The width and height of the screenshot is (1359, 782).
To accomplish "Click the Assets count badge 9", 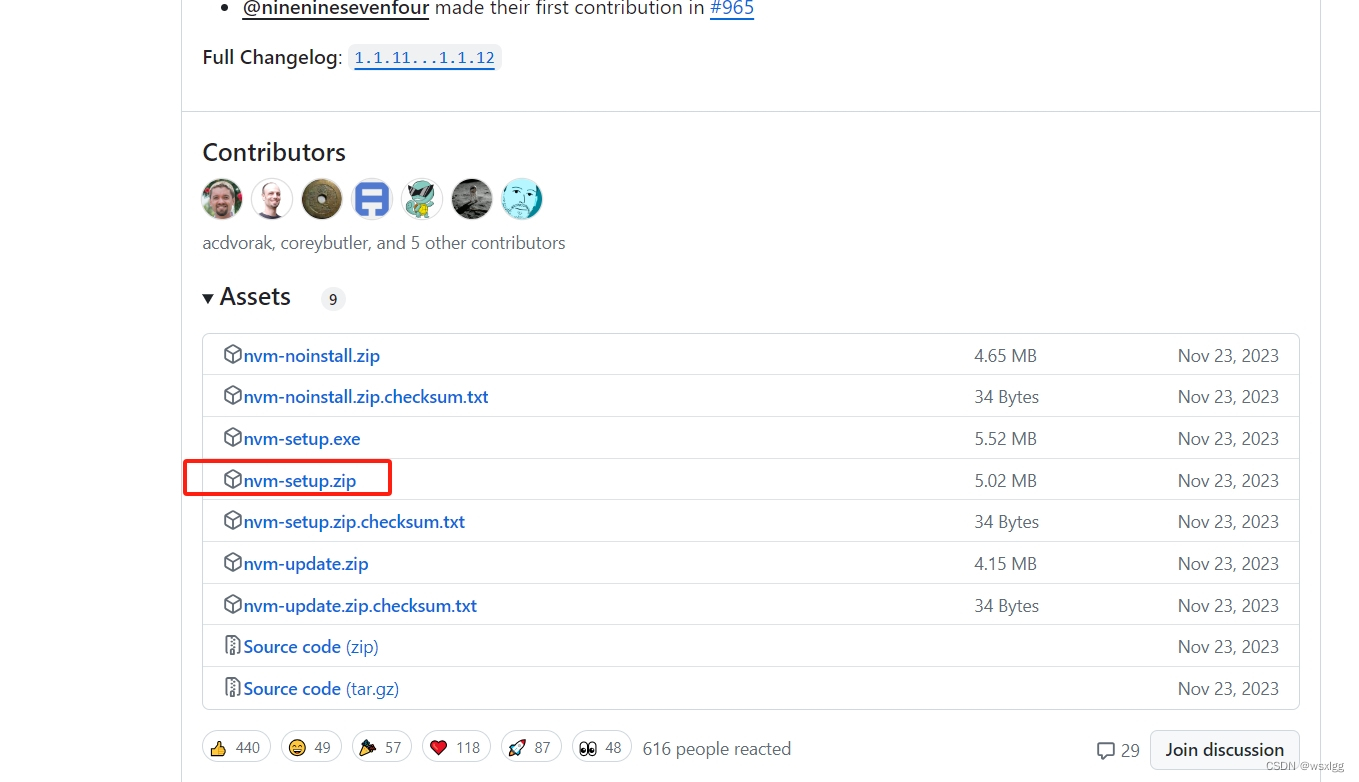I will click(x=333, y=299).
